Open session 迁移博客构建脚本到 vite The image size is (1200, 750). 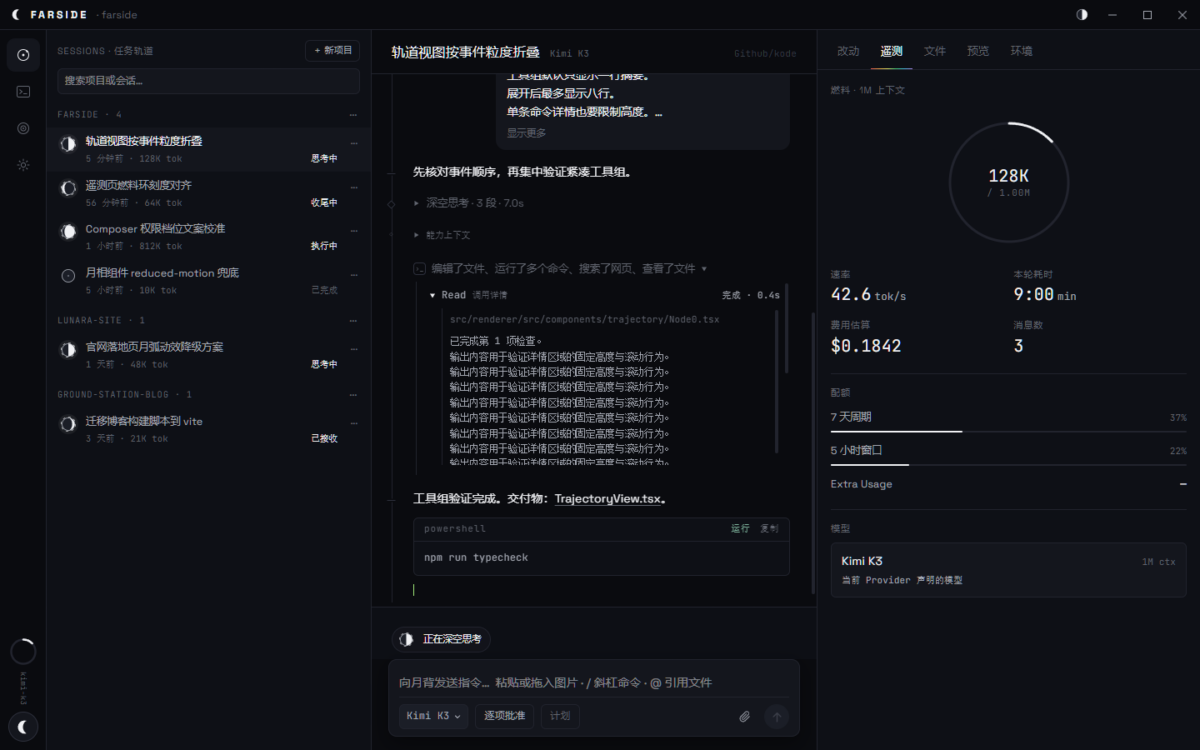point(209,429)
